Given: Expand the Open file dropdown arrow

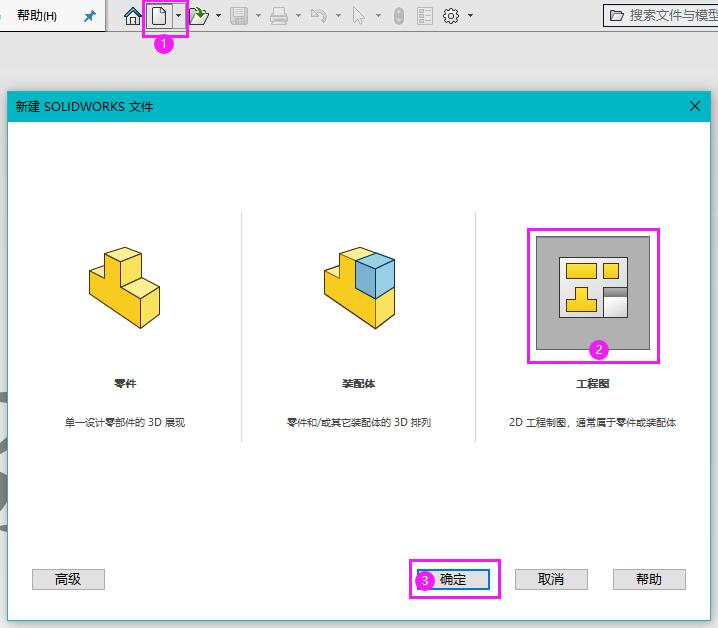Looking at the screenshot, I should point(218,16).
